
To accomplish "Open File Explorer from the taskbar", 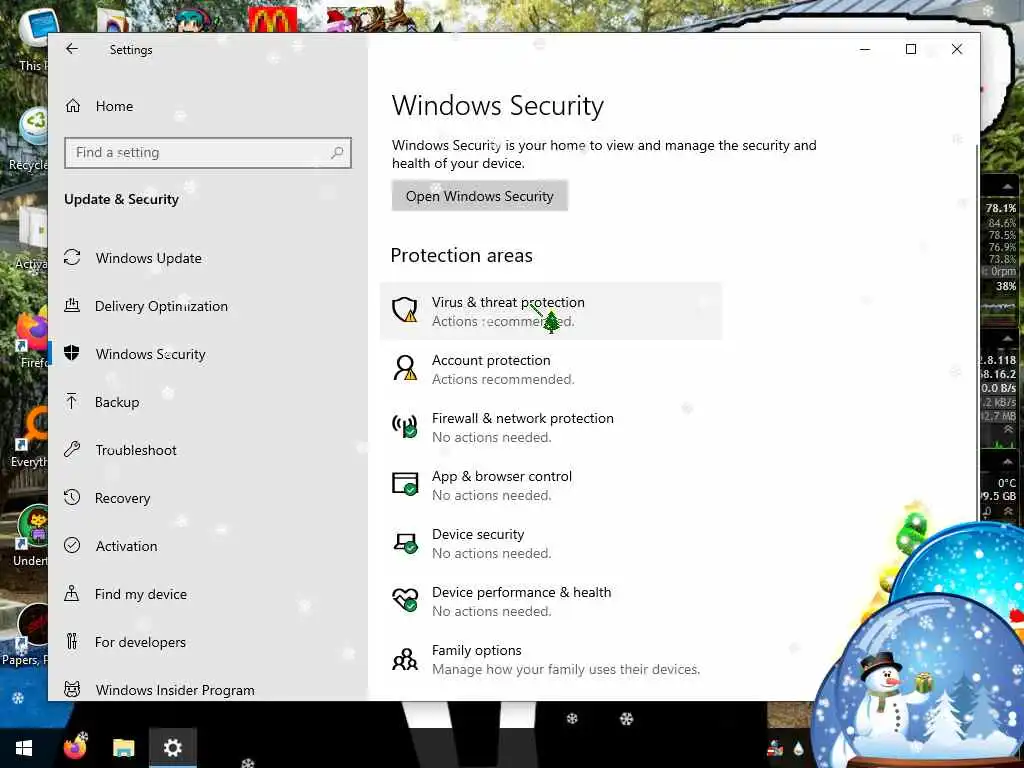I will pyautogui.click(x=123, y=748).
